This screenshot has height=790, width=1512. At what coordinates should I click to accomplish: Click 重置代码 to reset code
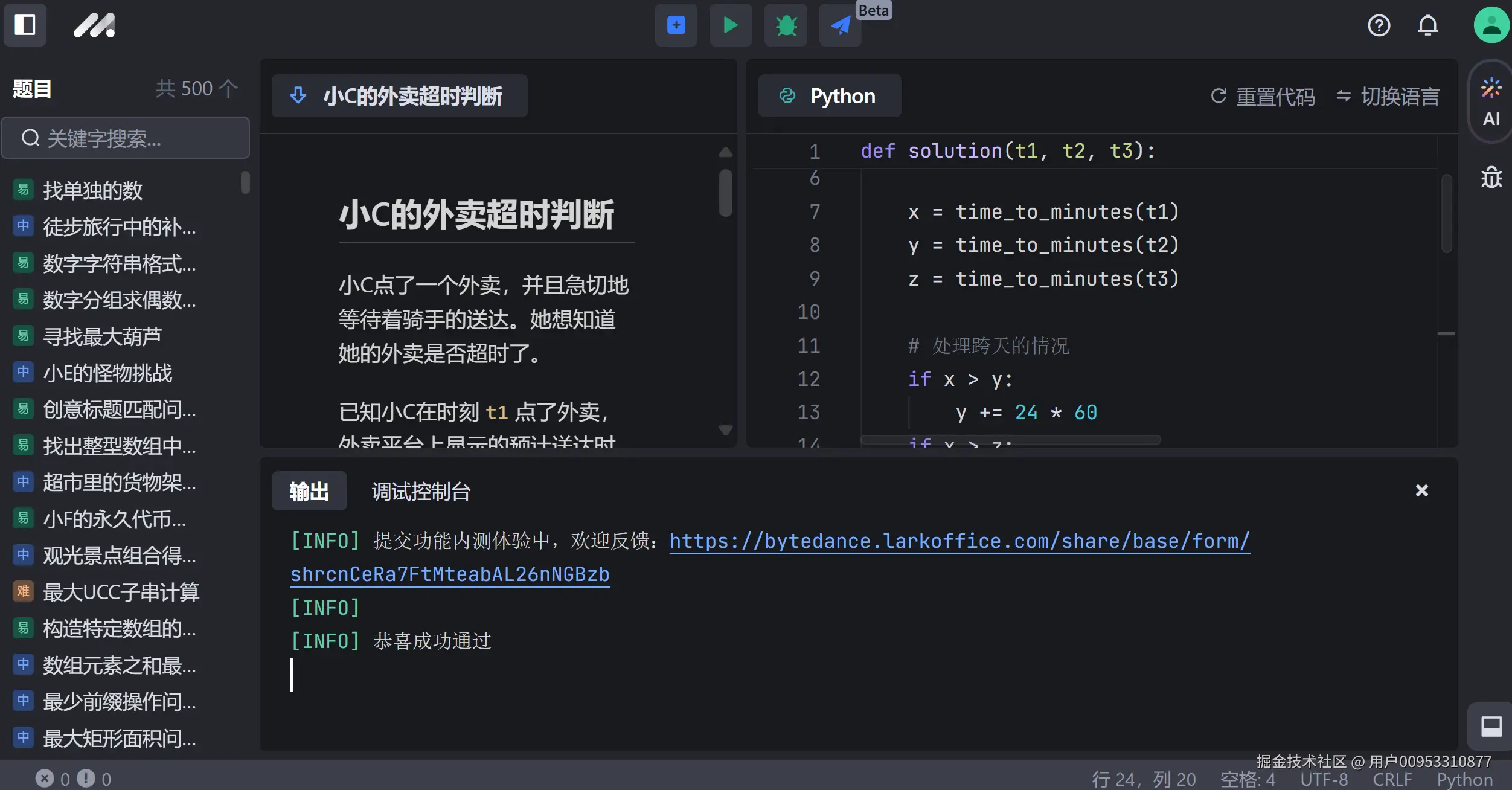click(x=1263, y=96)
